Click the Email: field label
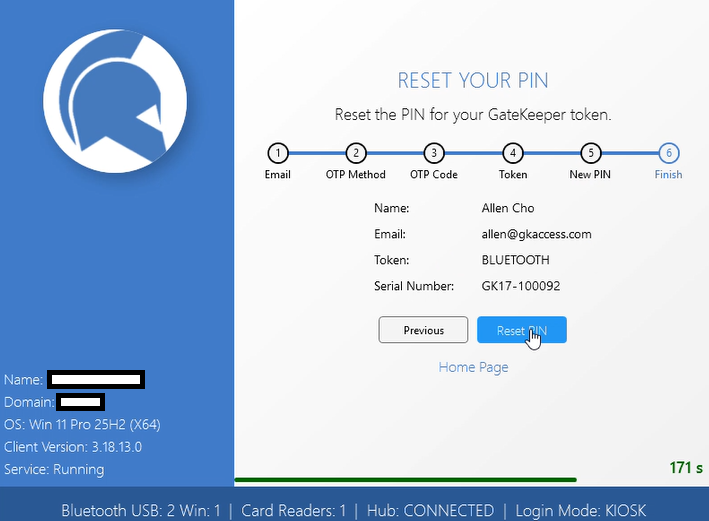This screenshot has height=521, width=709. point(390,234)
